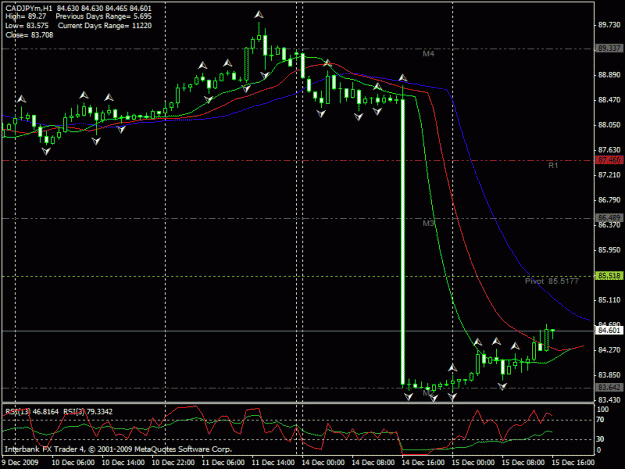The height and width of the screenshot is (469, 625).
Task: Click the 'Current Days Range= 11220' label
Action: pos(105,26)
